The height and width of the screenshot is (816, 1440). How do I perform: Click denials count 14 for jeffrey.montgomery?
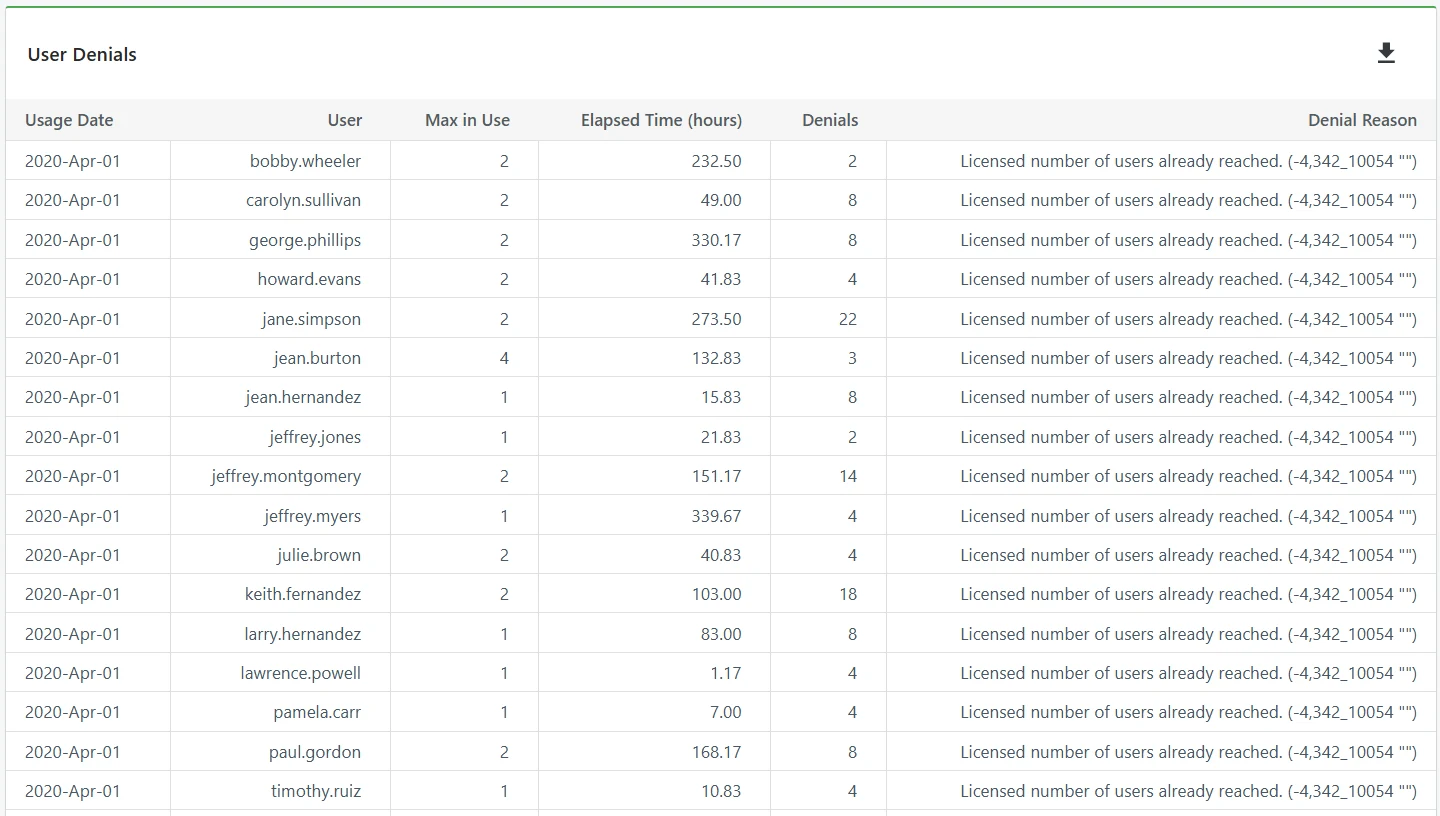848,476
